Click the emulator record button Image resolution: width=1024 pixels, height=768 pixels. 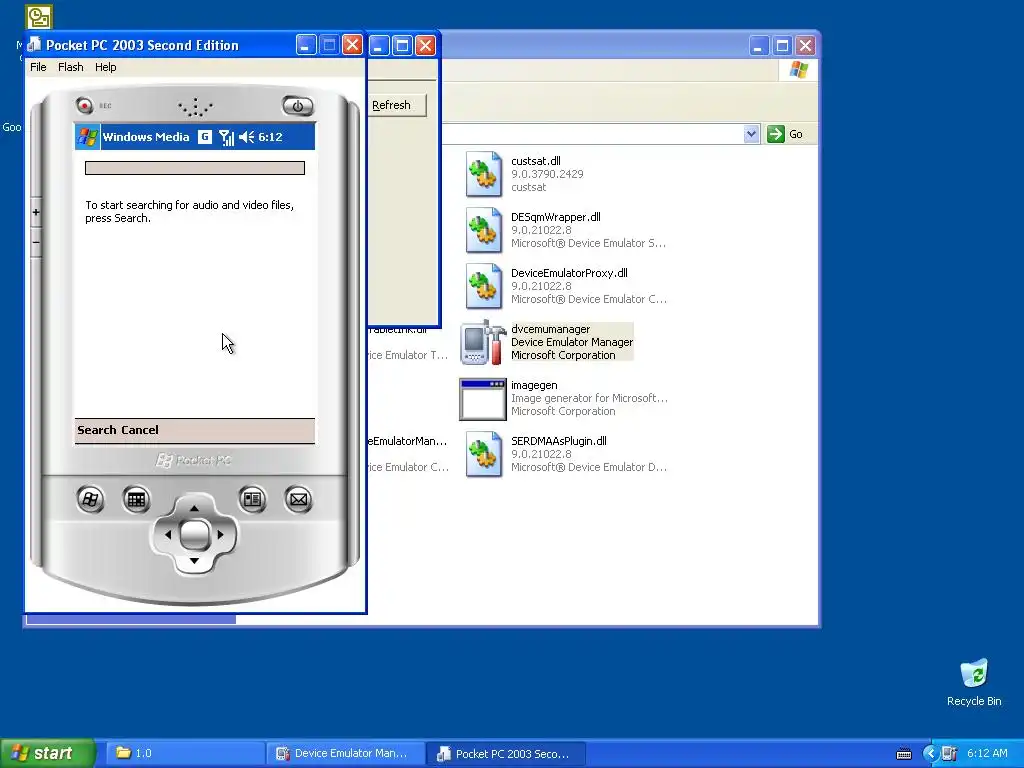pyautogui.click(x=84, y=105)
